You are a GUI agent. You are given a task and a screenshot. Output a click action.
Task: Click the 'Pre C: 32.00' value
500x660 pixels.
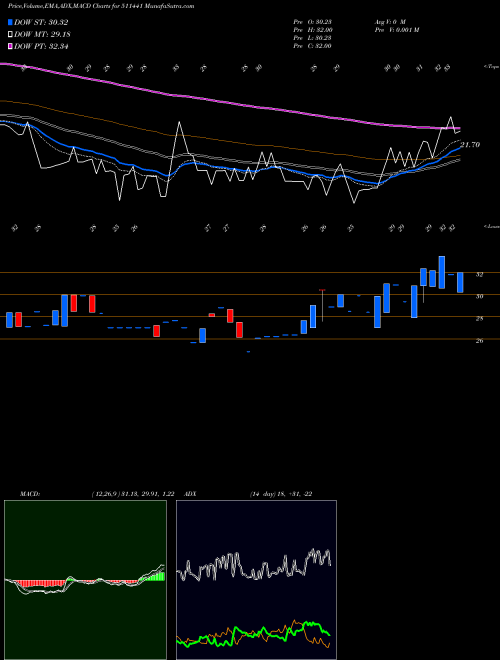[x=313, y=46]
